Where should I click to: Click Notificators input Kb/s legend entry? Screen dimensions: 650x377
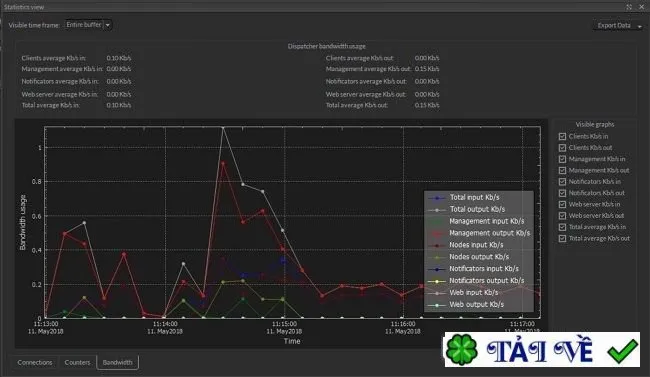point(474,269)
